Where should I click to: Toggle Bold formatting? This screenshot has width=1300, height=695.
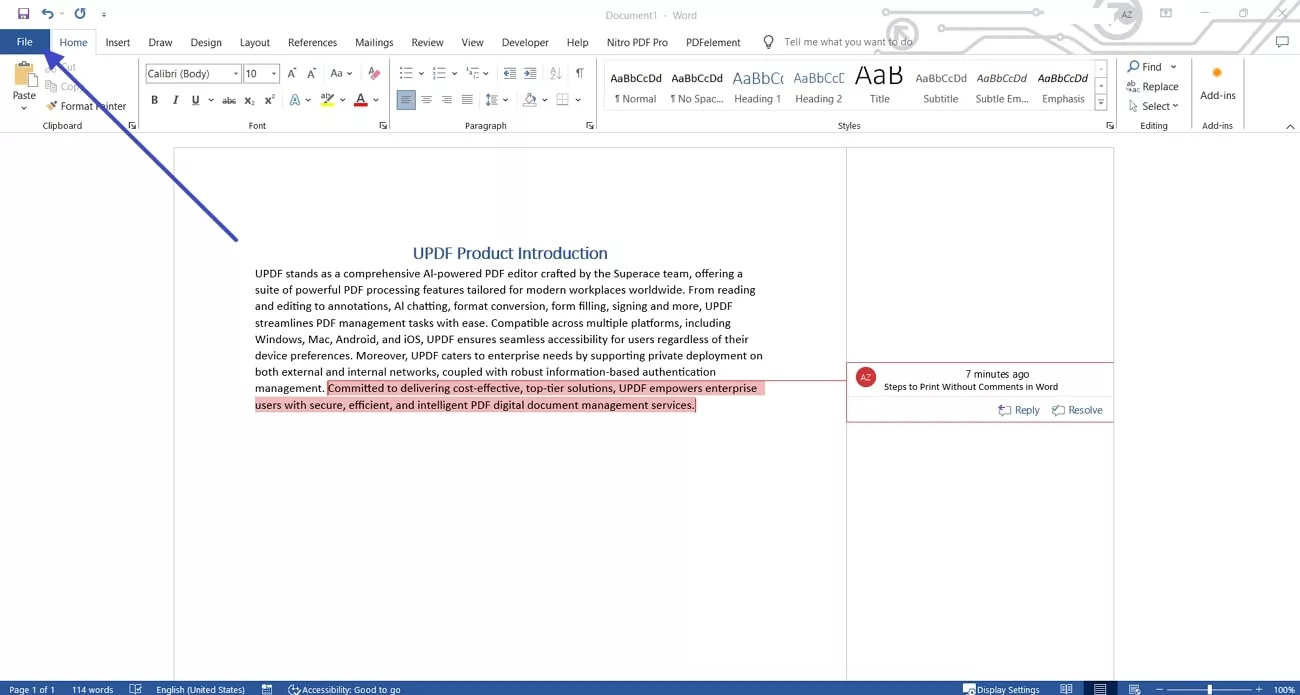tap(154, 100)
